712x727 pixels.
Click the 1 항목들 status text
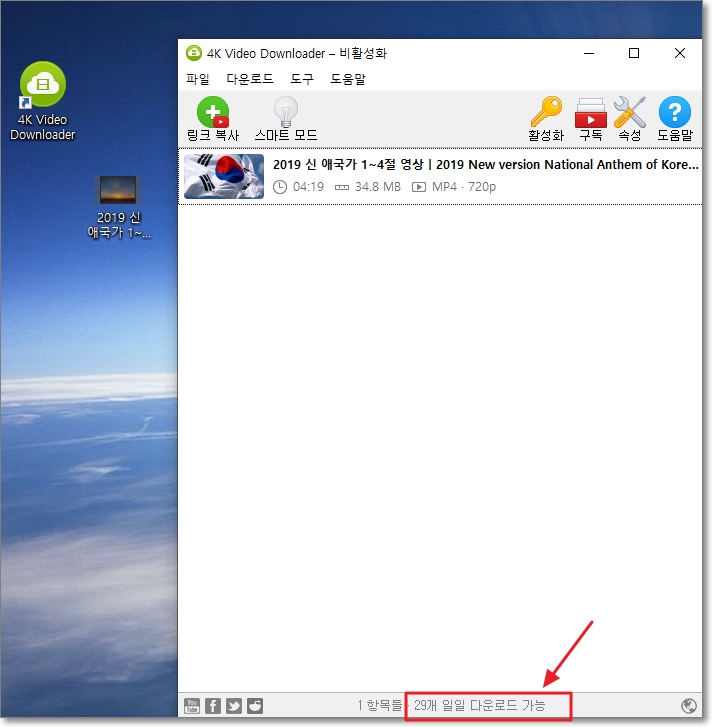tap(380, 705)
